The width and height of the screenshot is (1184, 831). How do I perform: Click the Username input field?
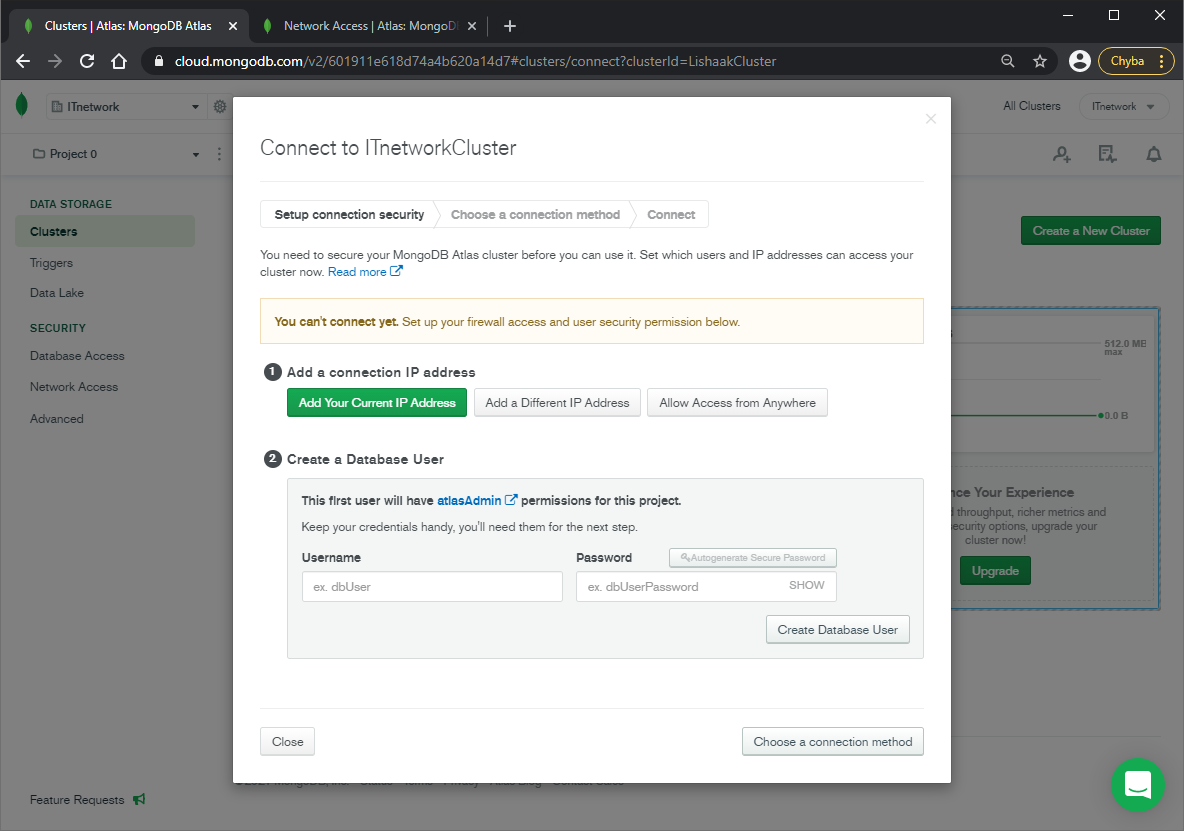[x=432, y=587]
